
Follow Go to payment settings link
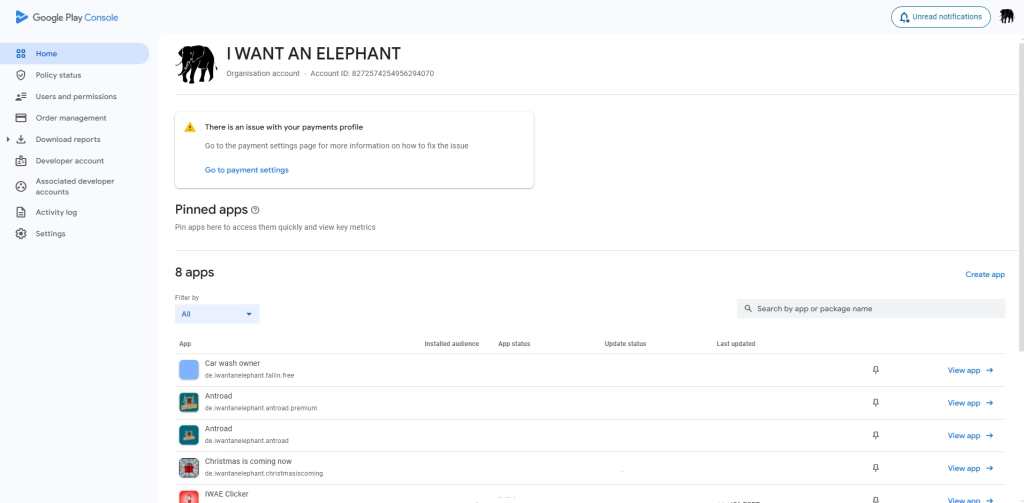[247, 170]
